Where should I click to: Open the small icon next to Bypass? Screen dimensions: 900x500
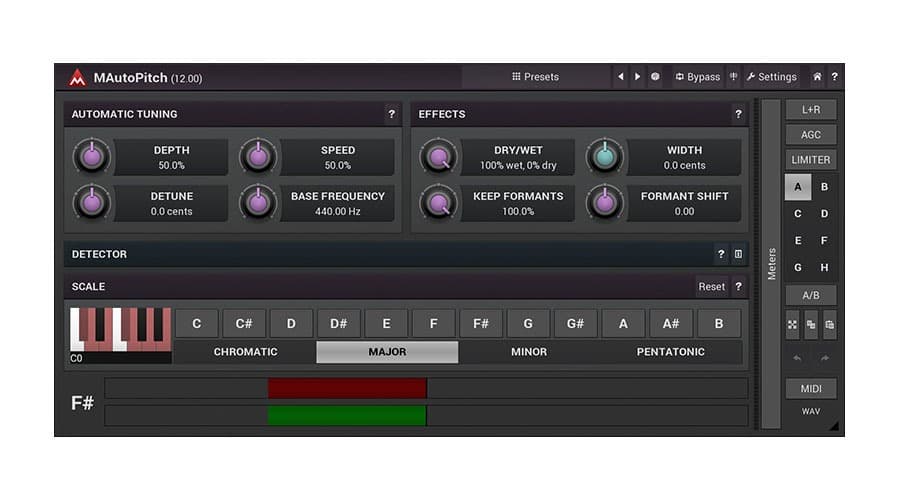pos(733,76)
